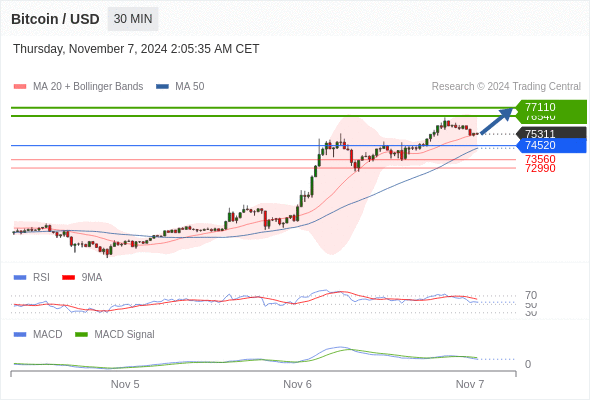This screenshot has width=590, height=400.
Task: Click the Nov 6 date axis label
Action: pyautogui.click(x=297, y=384)
